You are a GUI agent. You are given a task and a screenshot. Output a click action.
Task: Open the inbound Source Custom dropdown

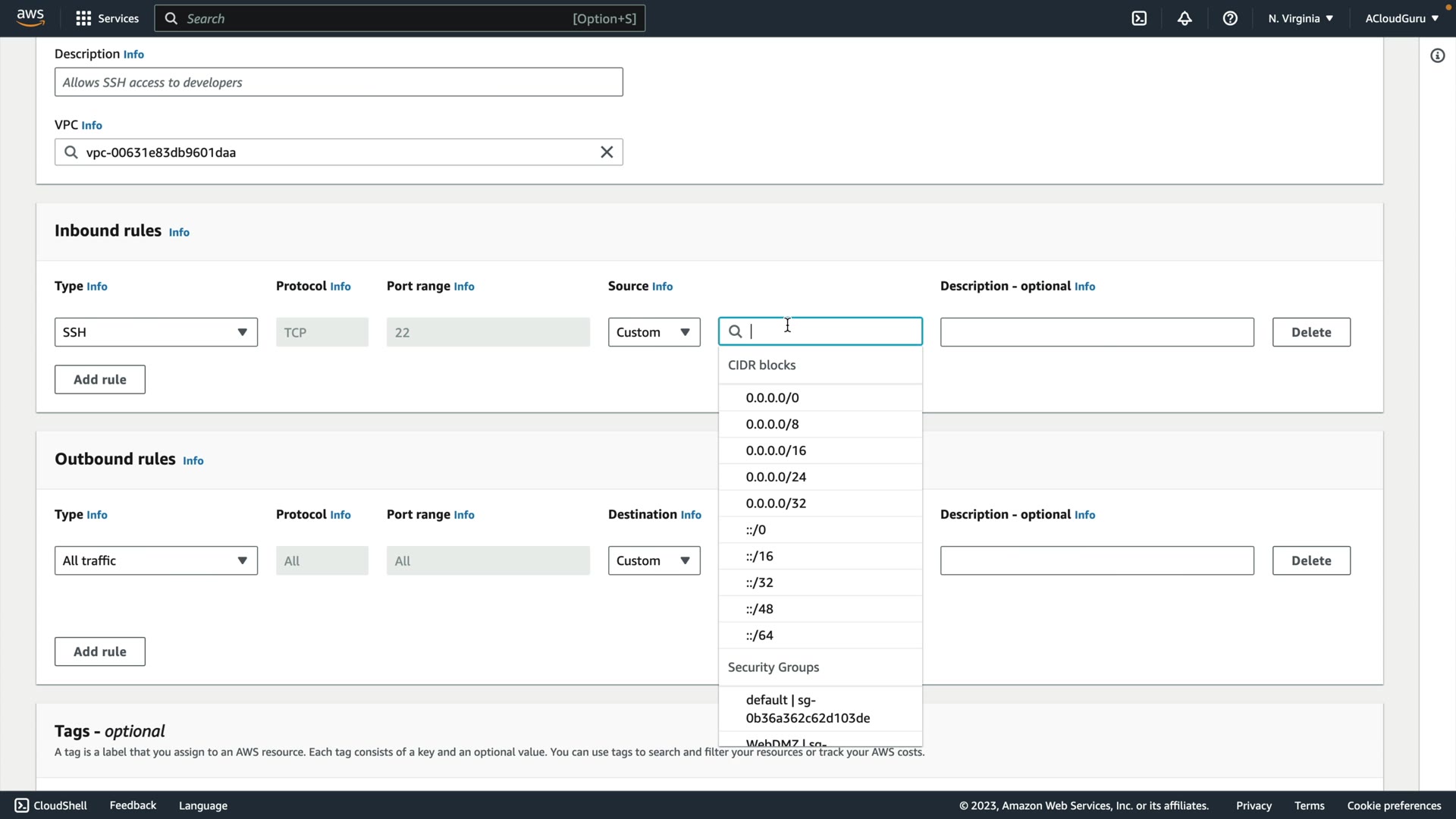coord(654,332)
